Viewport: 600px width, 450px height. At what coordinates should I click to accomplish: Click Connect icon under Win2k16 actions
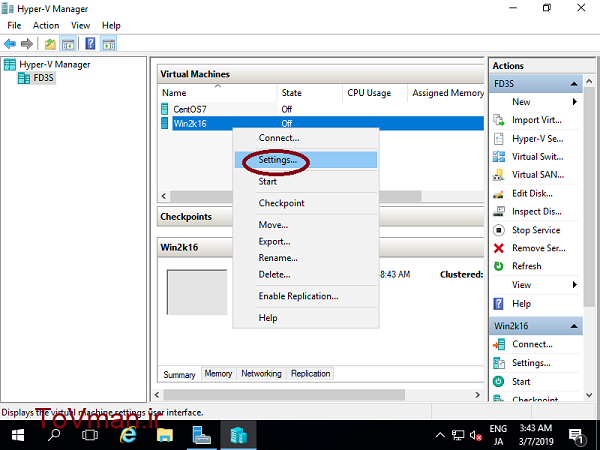pyautogui.click(x=499, y=344)
